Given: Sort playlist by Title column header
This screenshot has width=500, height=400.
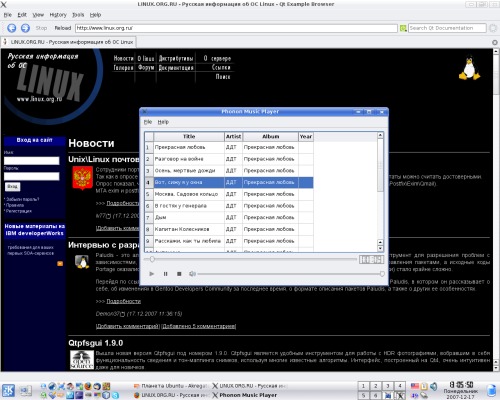Looking at the screenshot, I should point(189,137).
